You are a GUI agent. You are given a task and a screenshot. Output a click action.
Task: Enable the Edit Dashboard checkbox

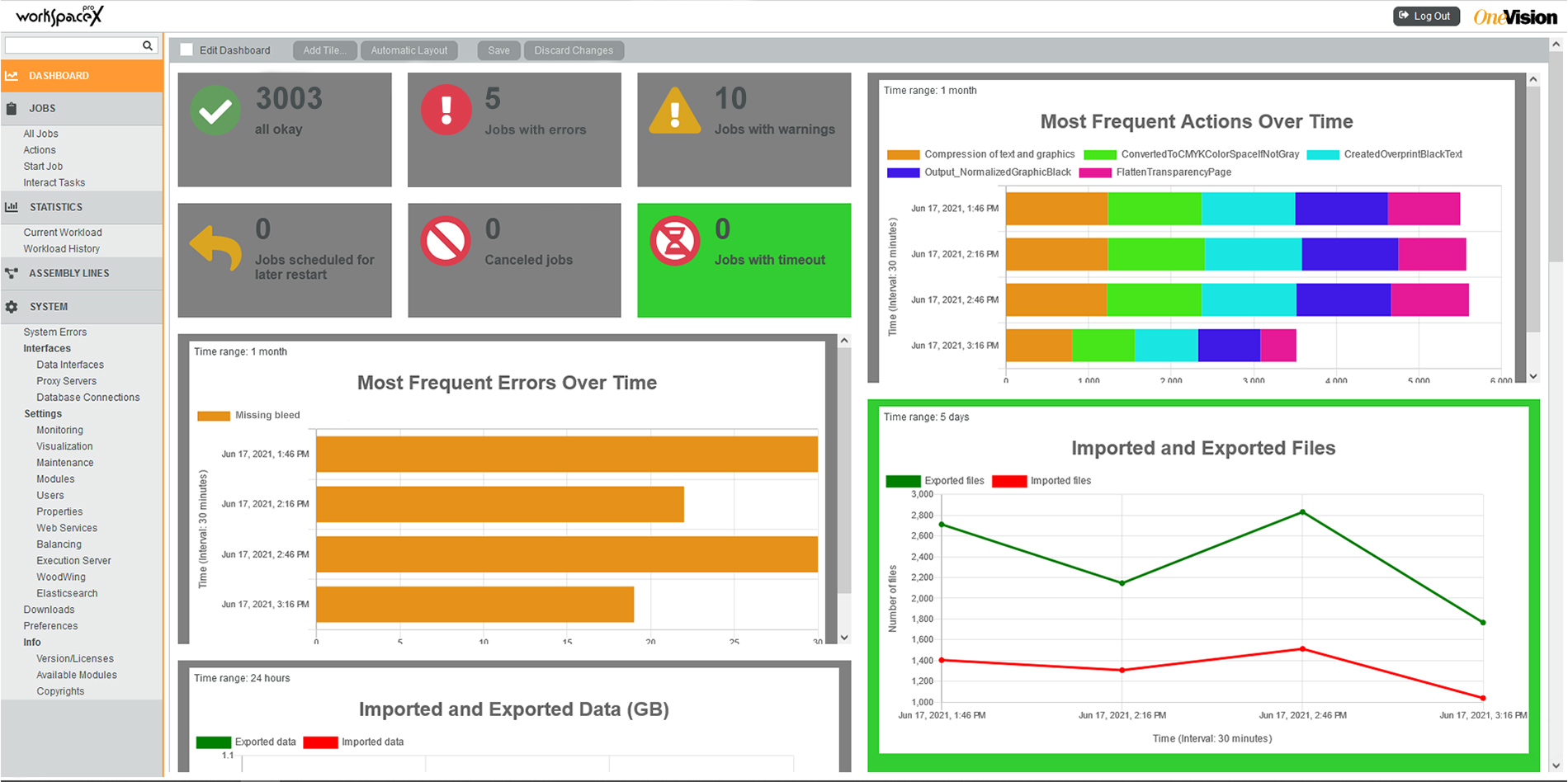coord(187,49)
